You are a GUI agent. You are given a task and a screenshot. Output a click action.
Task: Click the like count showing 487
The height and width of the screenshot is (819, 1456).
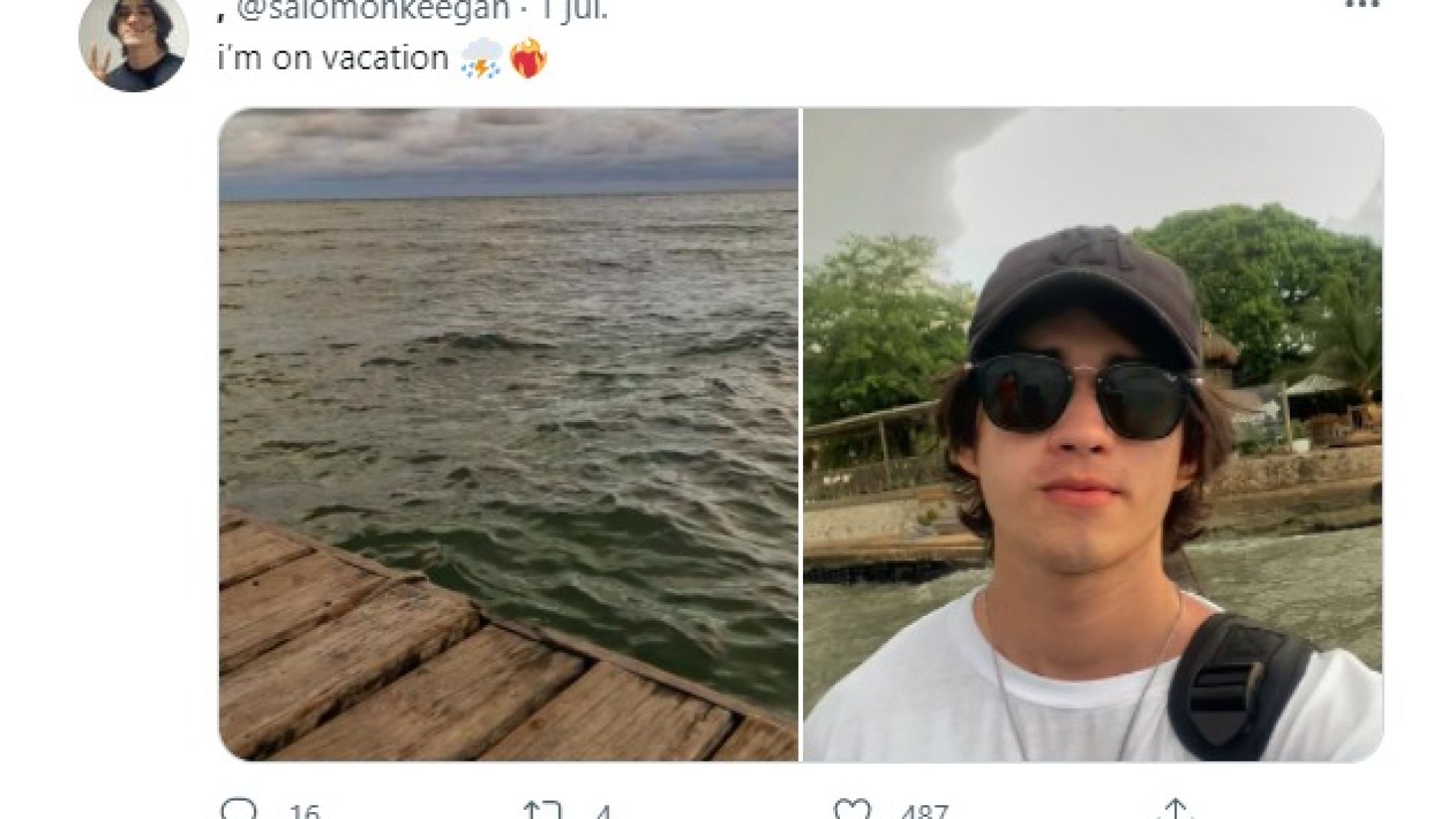tap(924, 812)
